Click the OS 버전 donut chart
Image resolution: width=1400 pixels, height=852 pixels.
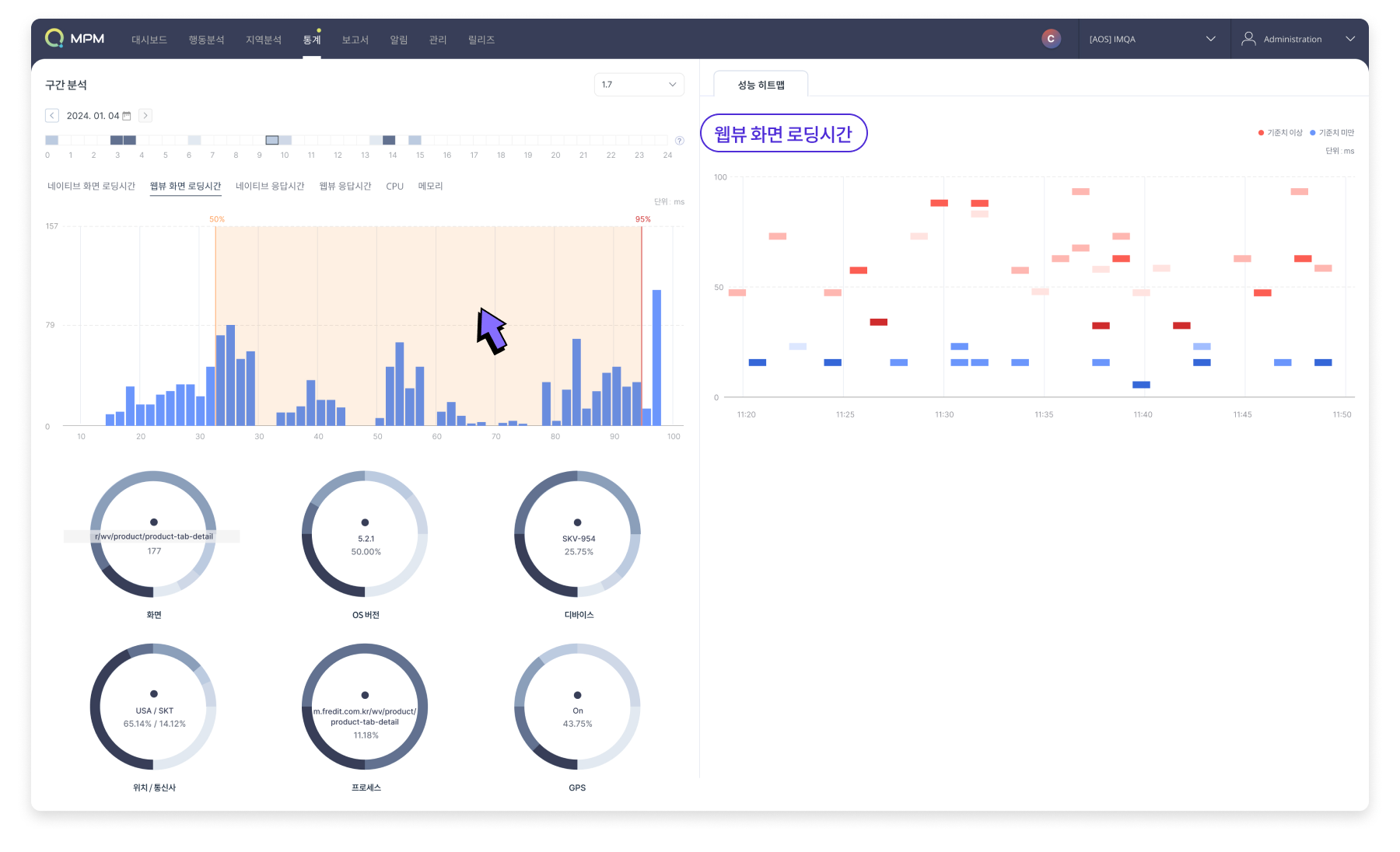click(365, 534)
